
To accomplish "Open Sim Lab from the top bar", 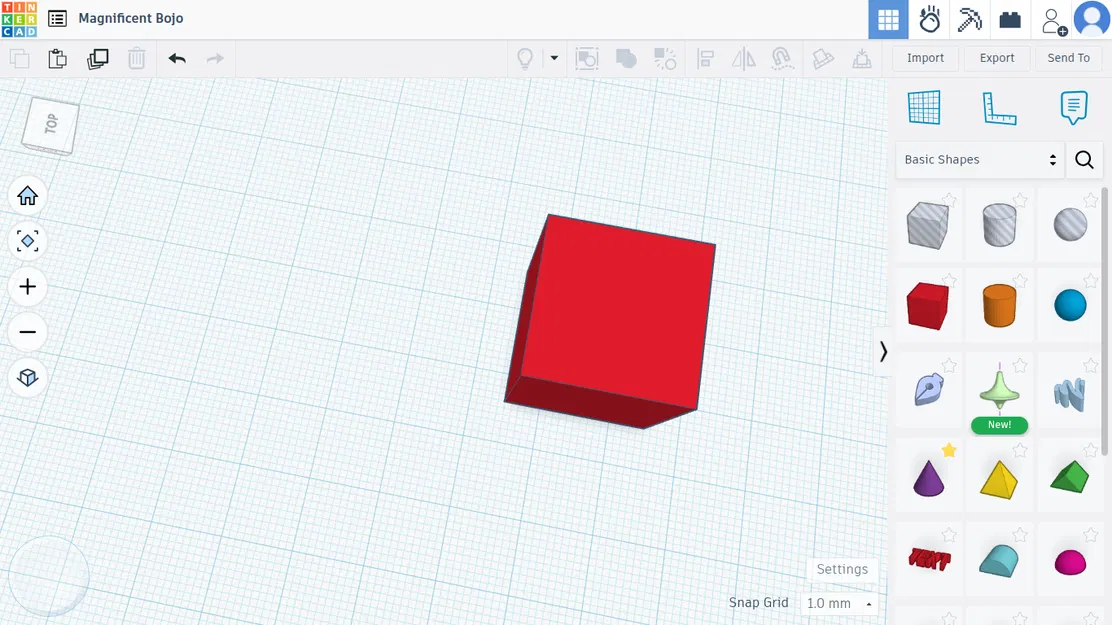I will 929,20.
